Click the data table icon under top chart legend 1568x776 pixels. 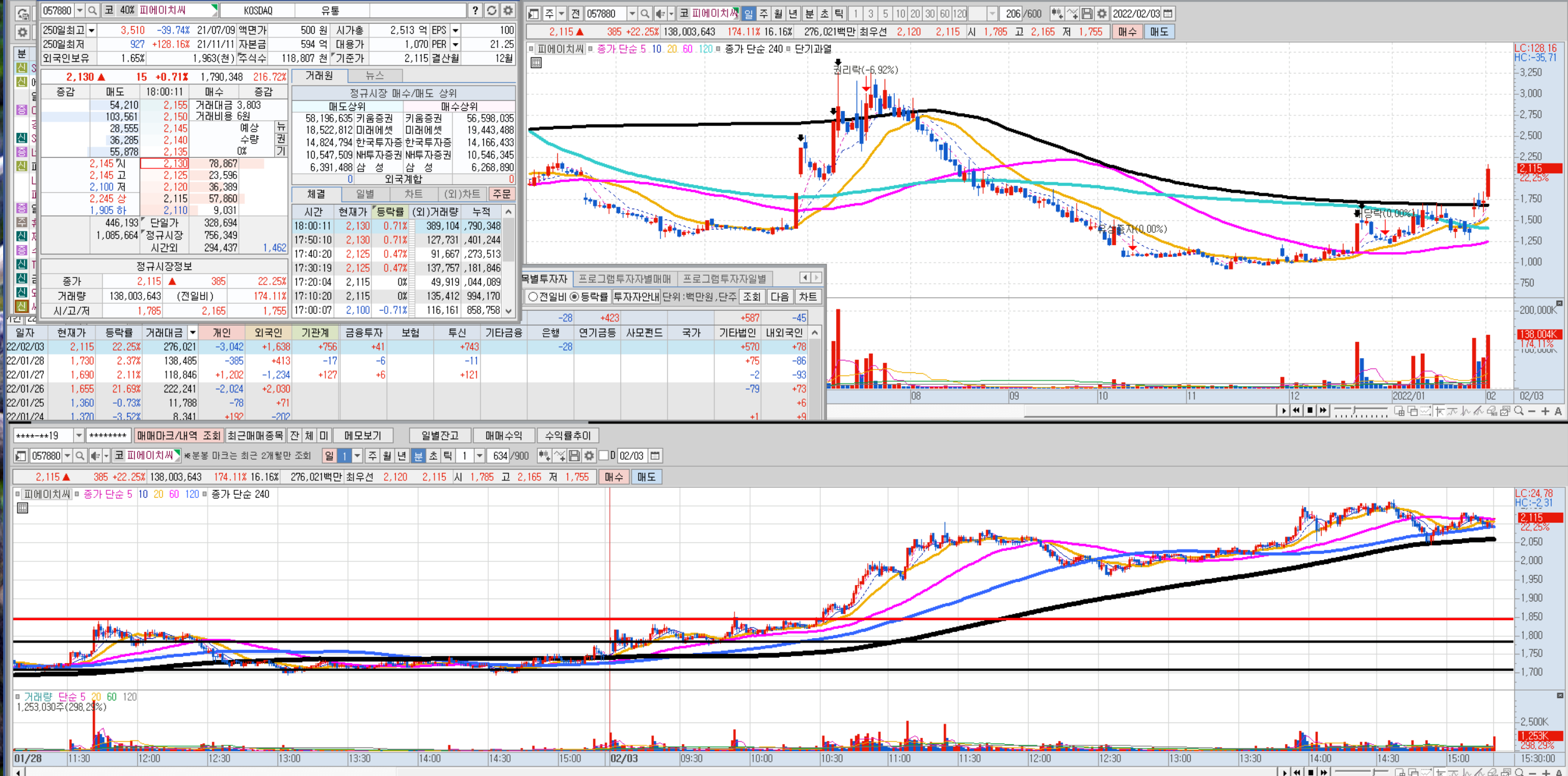tap(536, 62)
